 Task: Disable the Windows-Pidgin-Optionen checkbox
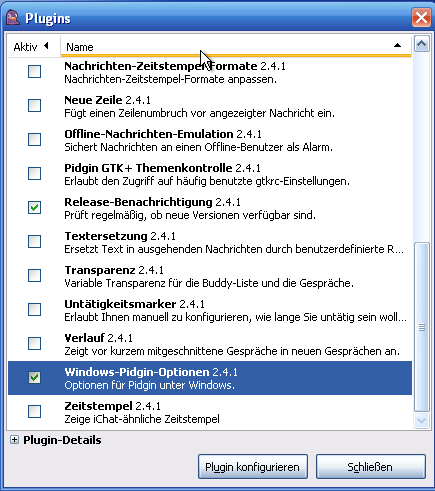point(34,378)
